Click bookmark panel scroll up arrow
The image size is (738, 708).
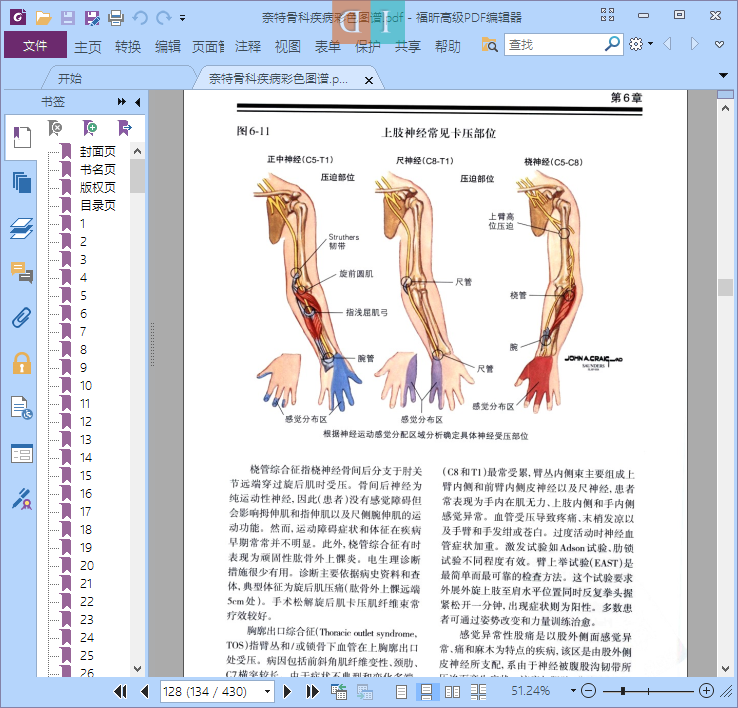137,151
